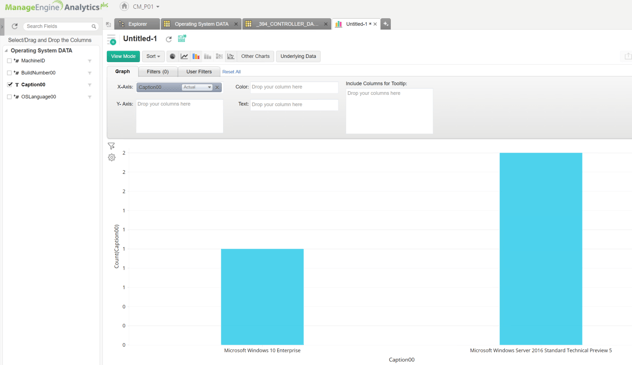Click the Underlying Data button
This screenshot has width=632, height=365.
click(298, 56)
